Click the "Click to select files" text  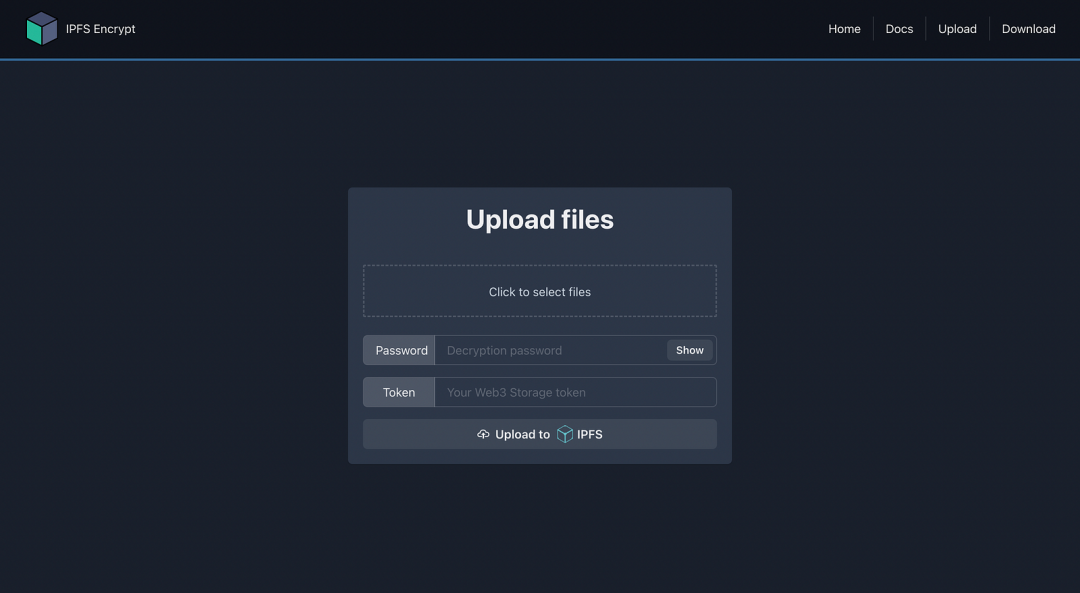coord(540,292)
